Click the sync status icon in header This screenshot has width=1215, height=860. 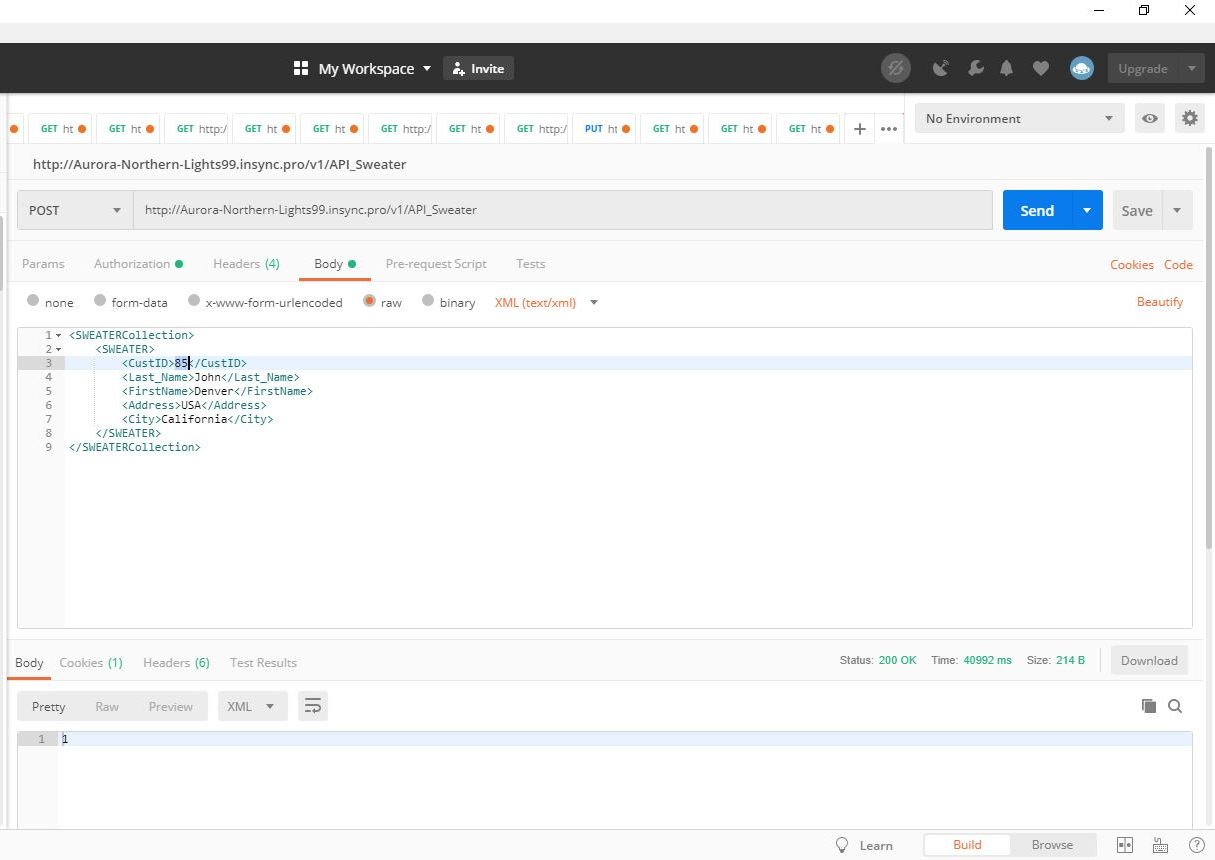[x=896, y=69]
